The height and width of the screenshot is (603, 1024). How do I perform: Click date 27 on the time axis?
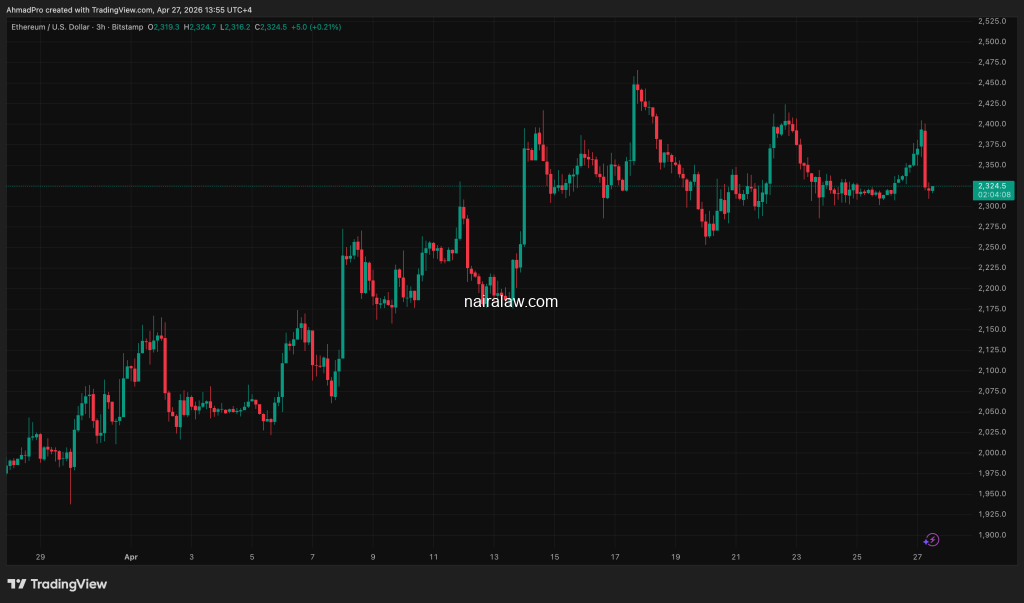918,555
